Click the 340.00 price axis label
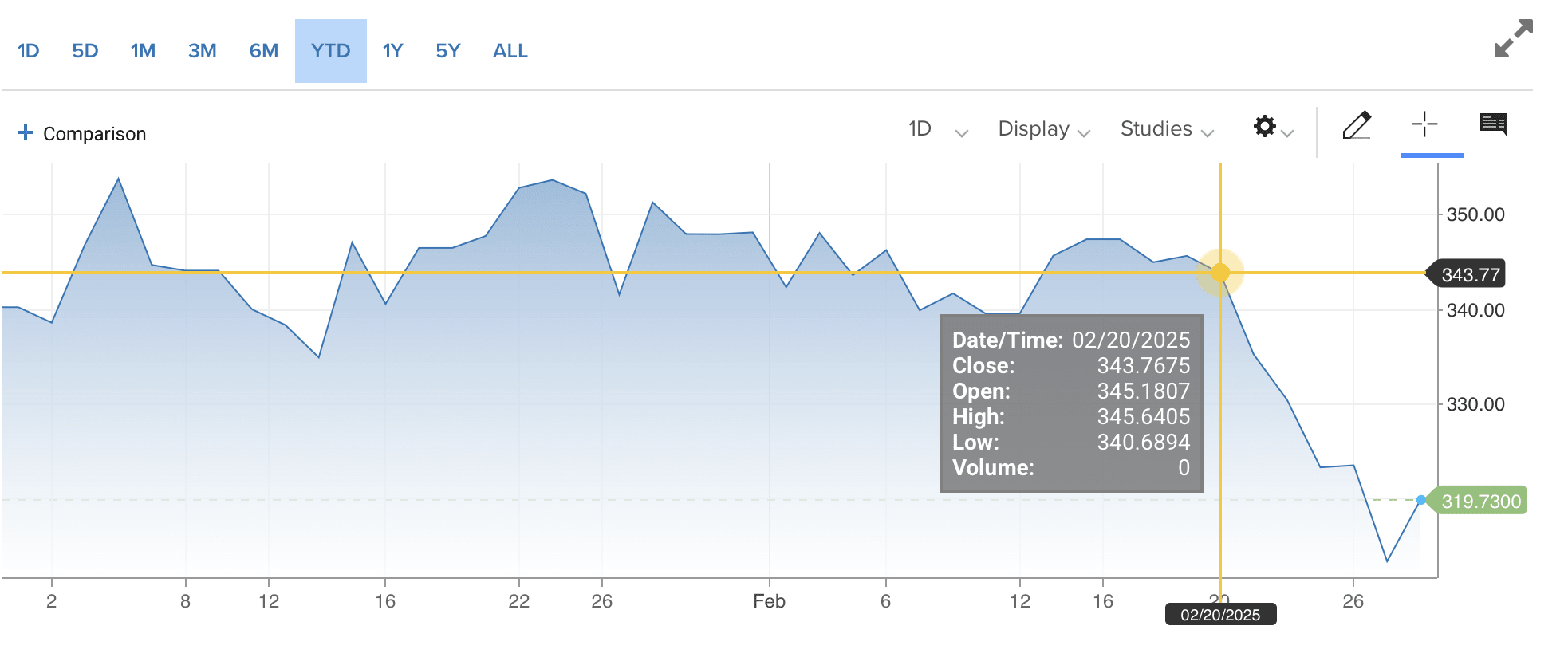This screenshot has height=657, width=1568. pyautogui.click(x=1475, y=310)
